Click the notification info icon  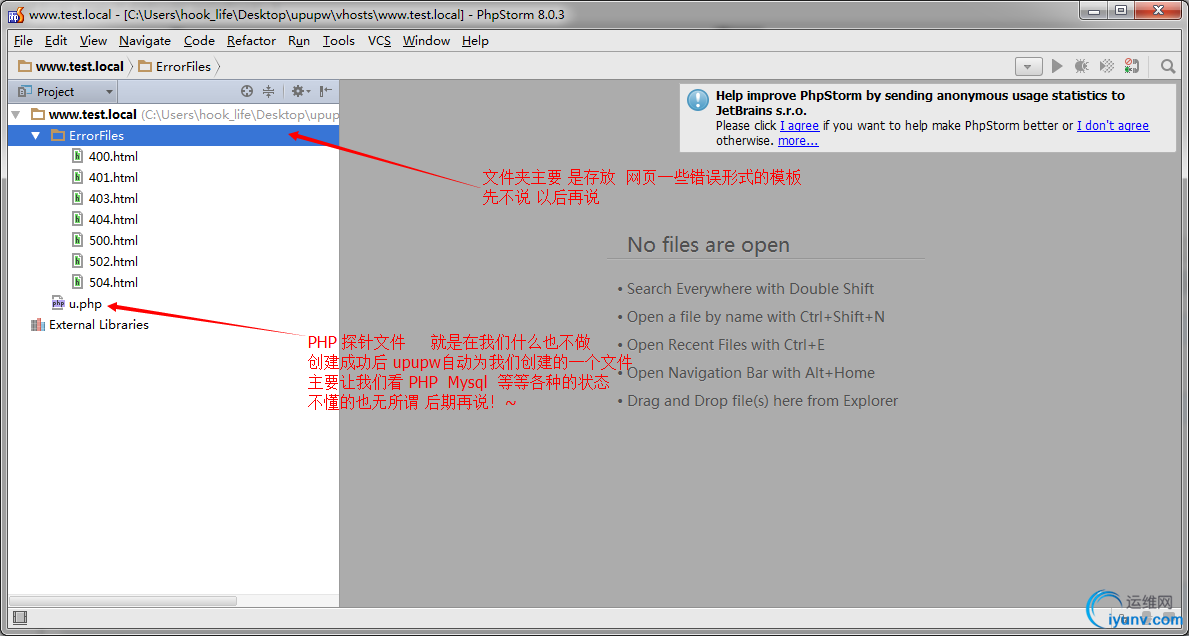[x=698, y=101]
